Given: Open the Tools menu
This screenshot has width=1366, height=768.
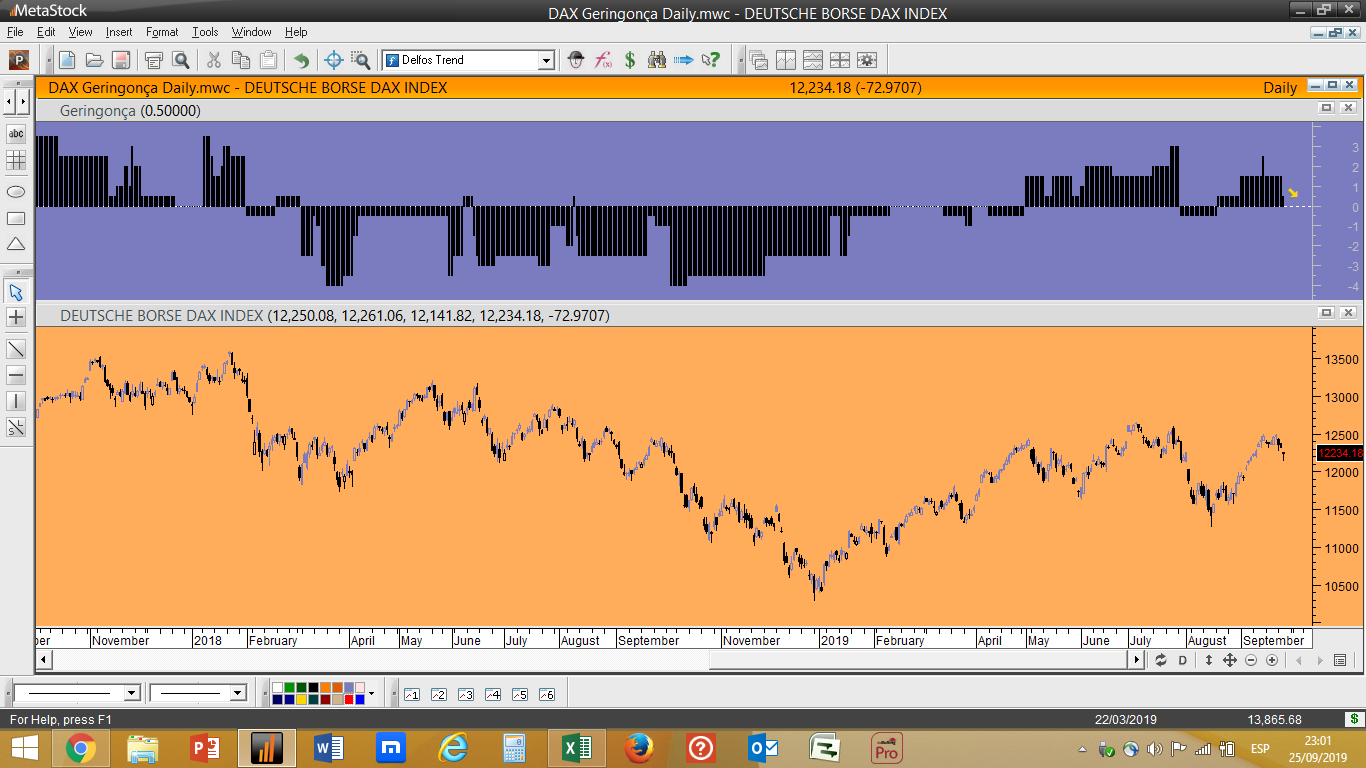Looking at the screenshot, I should tap(205, 32).
